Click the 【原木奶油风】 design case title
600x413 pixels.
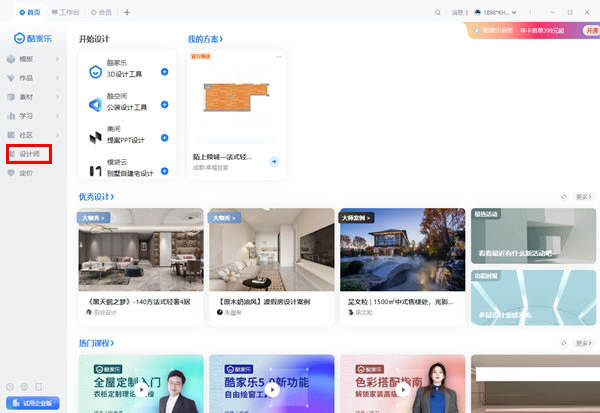tap(264, 302)
